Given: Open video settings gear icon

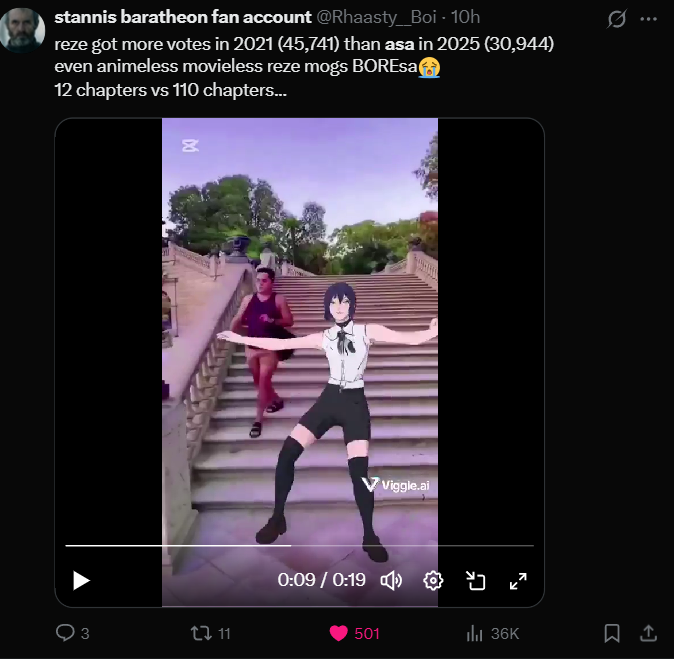Looking at the screenshot, I should (433, 581).
